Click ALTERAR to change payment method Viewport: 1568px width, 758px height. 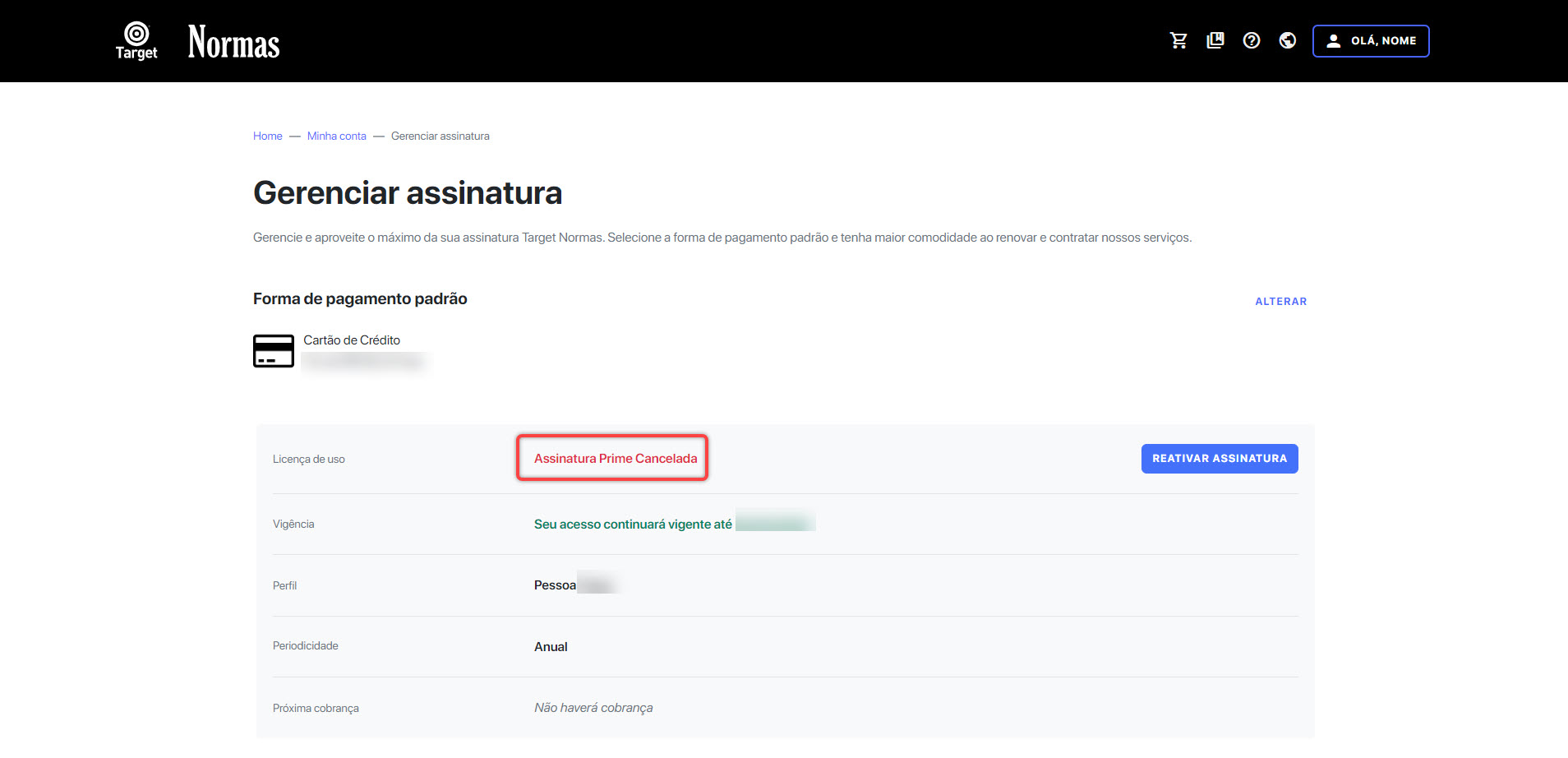point(1280,301)
